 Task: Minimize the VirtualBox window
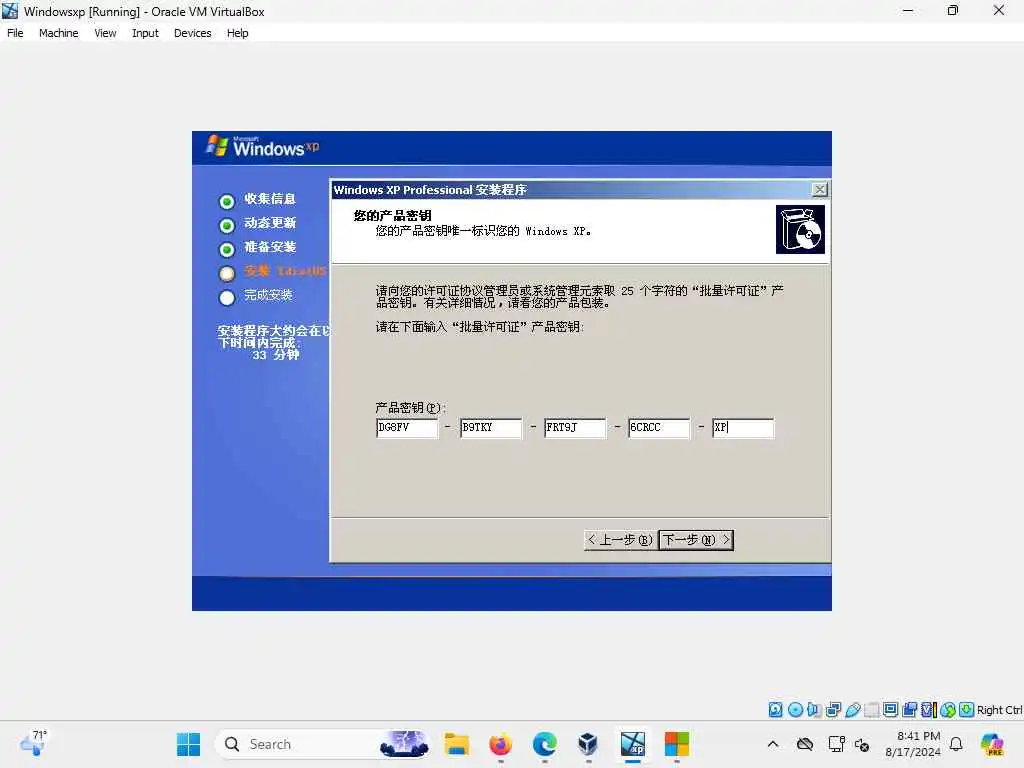pos(908,11)
